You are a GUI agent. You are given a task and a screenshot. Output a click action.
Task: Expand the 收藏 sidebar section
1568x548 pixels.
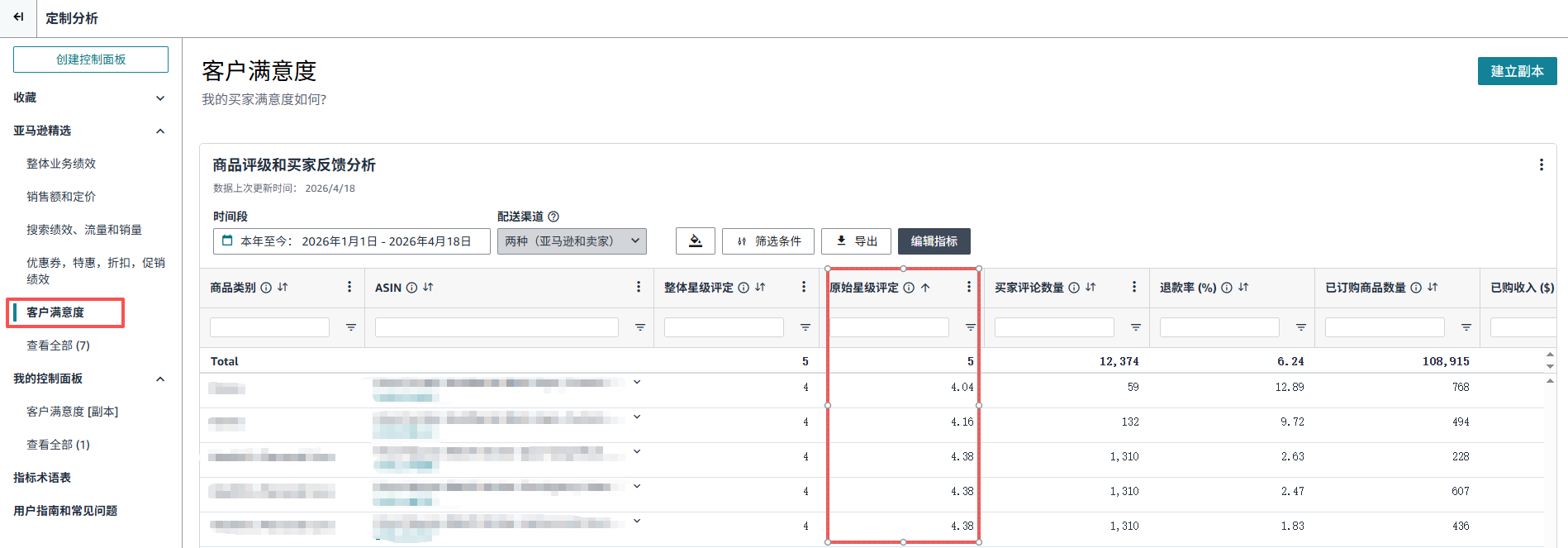pyautogui.click(x=160, y=98)
